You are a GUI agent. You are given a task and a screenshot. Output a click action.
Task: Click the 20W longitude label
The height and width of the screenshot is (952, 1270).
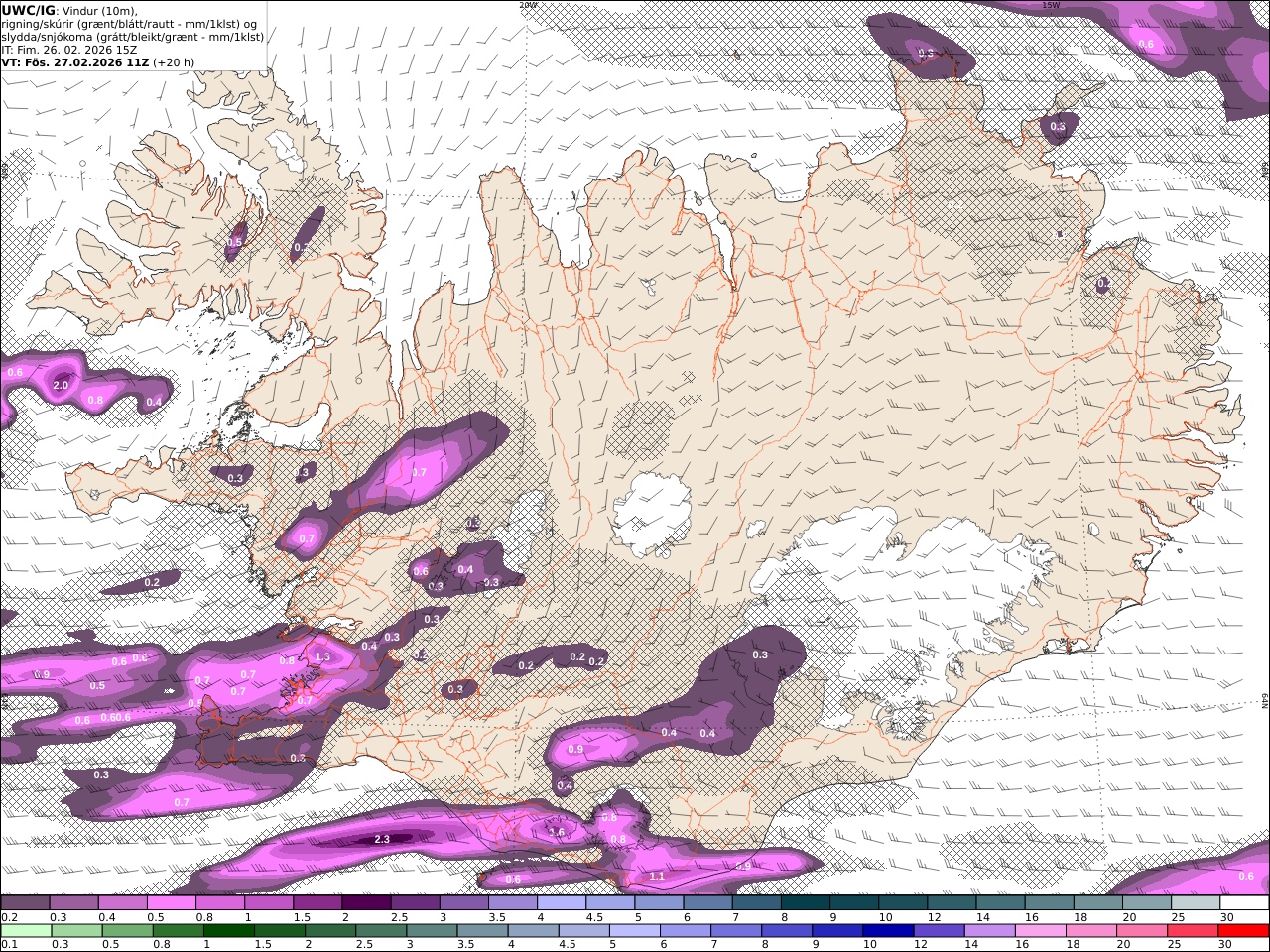(528, 5)
